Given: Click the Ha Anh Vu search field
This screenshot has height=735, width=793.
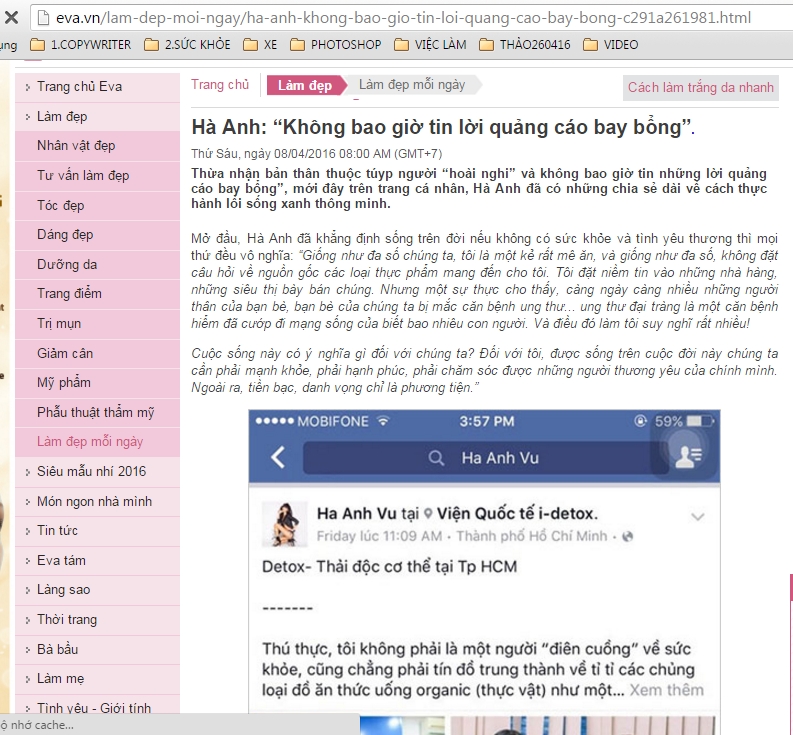Looking at the screenshot, I should (486, 458).
